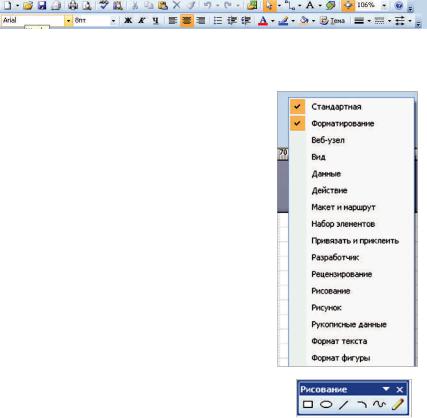Screen dimensions: 427x418
Task: Save the drawing with the floppy disk icon
Action: (42, 5)
